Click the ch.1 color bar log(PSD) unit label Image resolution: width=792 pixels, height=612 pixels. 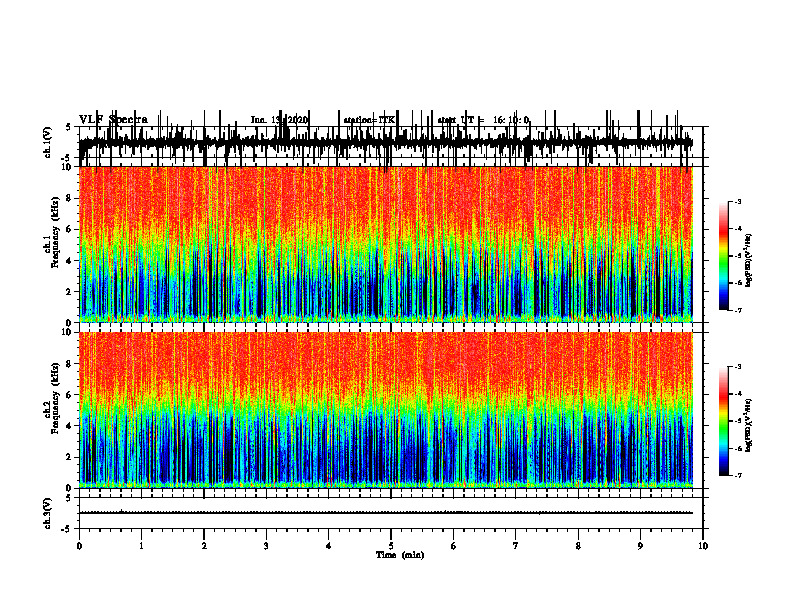[749, 261]
